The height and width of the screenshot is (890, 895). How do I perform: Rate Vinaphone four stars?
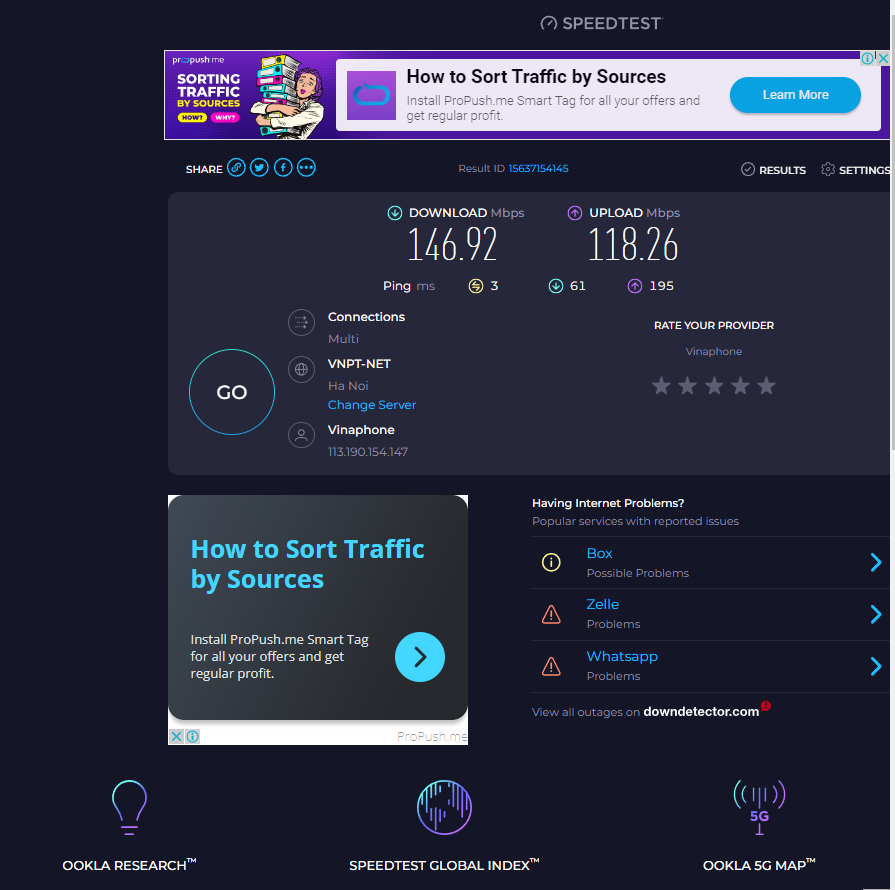tap(740, 386)
